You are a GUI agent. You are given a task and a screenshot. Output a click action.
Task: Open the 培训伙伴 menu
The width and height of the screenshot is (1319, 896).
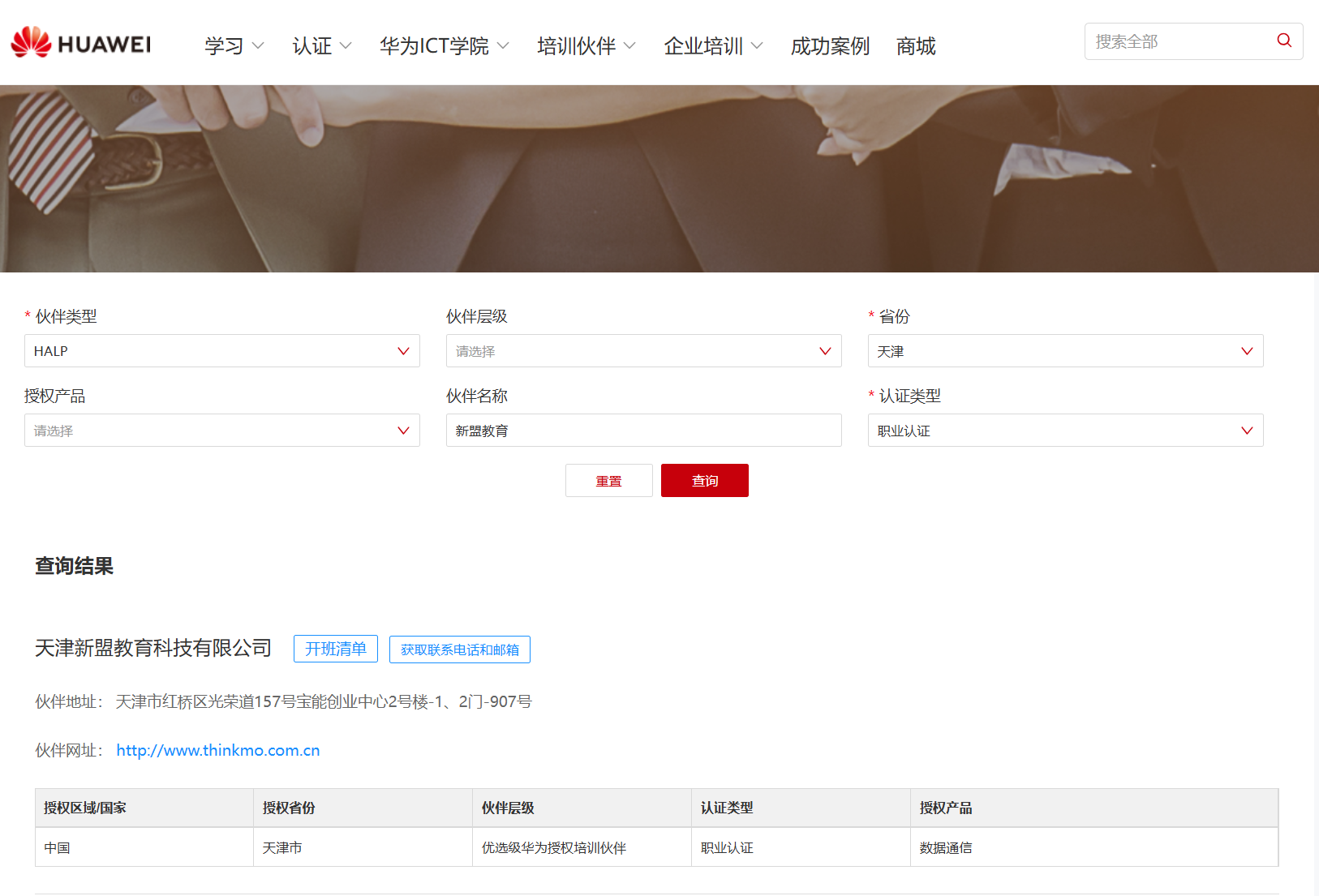point(586,46)
